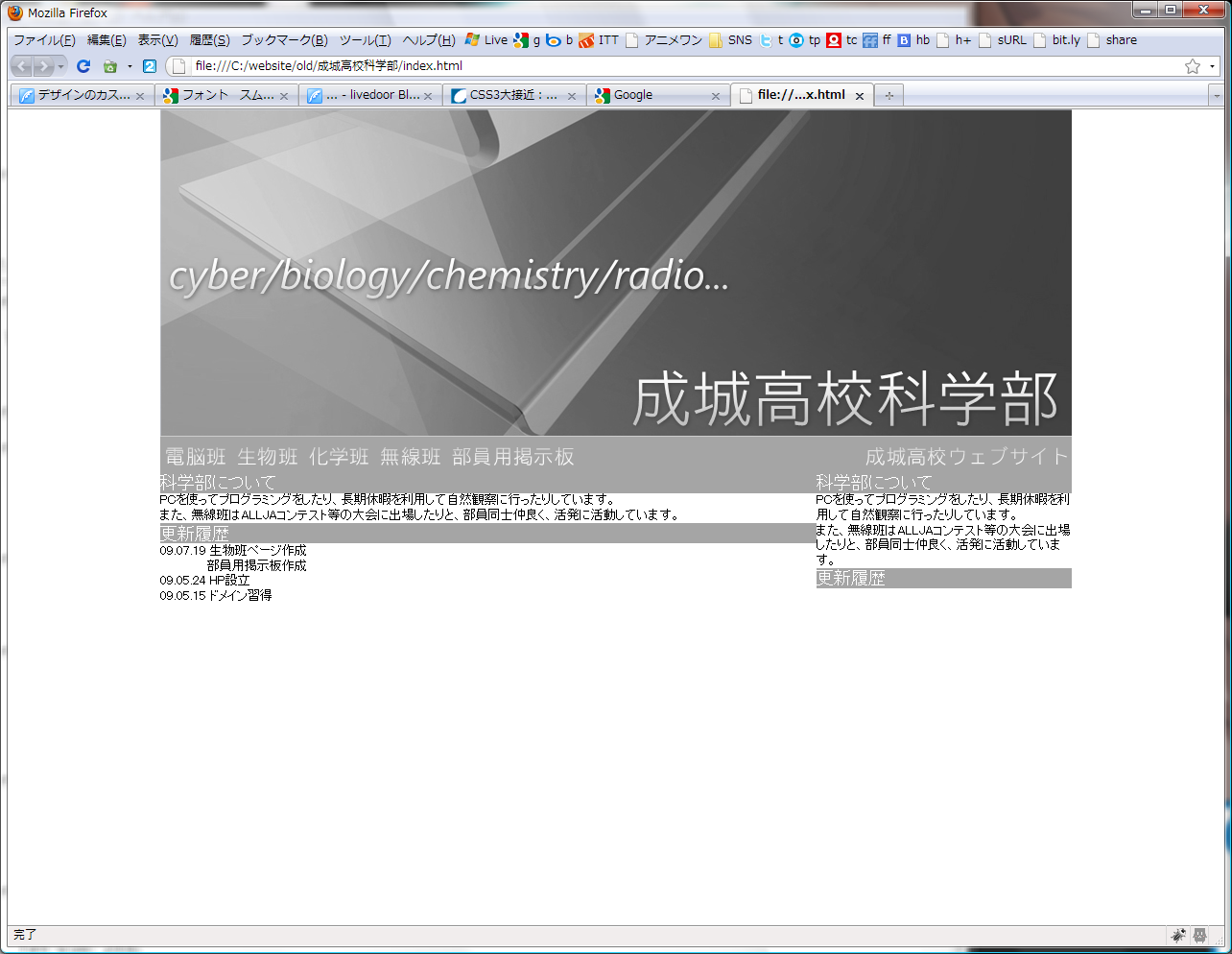Click the blue '2' toolbar icon
The image size is (1232, 954).
pos(150,66)
